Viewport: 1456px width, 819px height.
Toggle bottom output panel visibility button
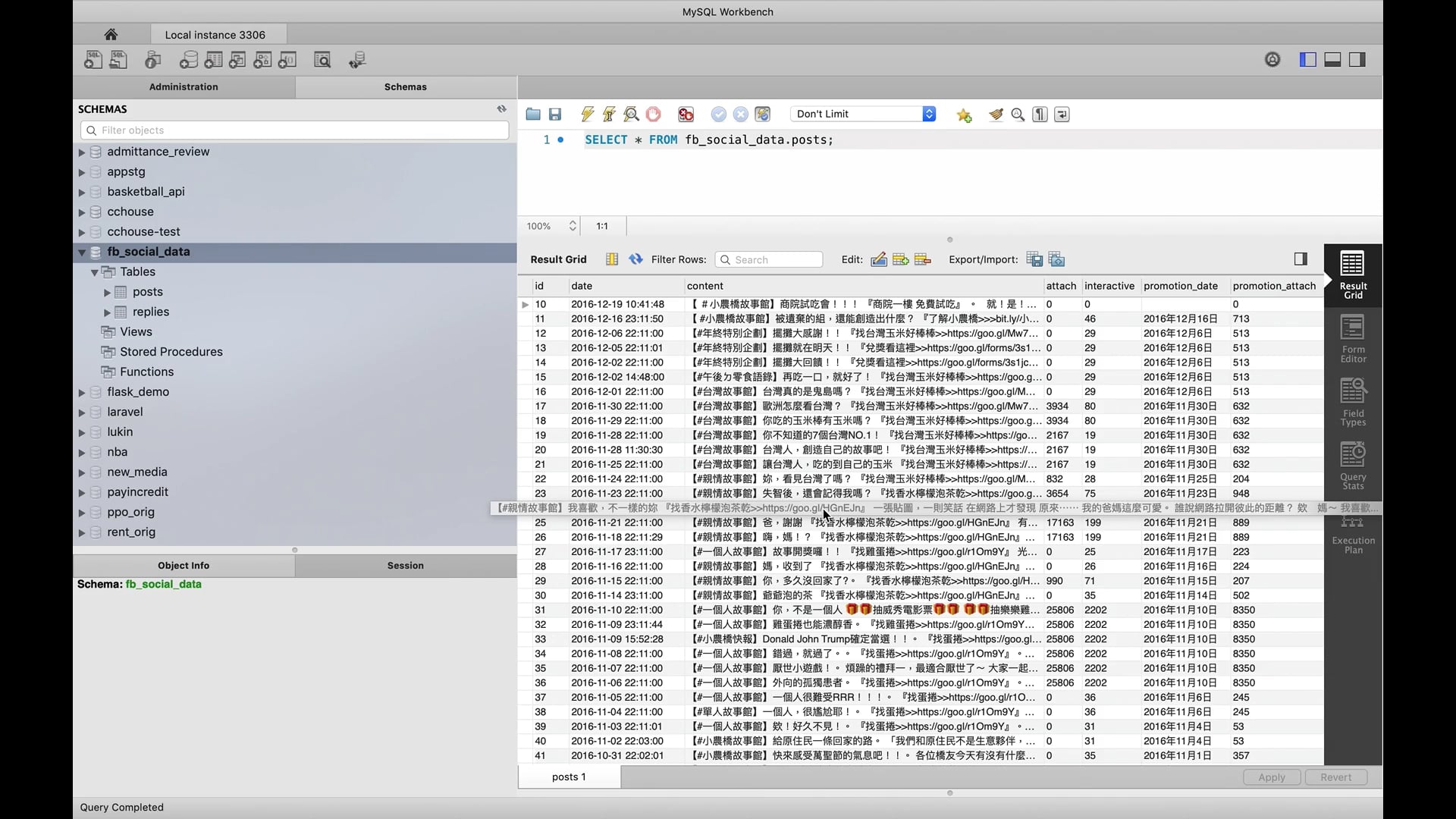click(1332, 60)
